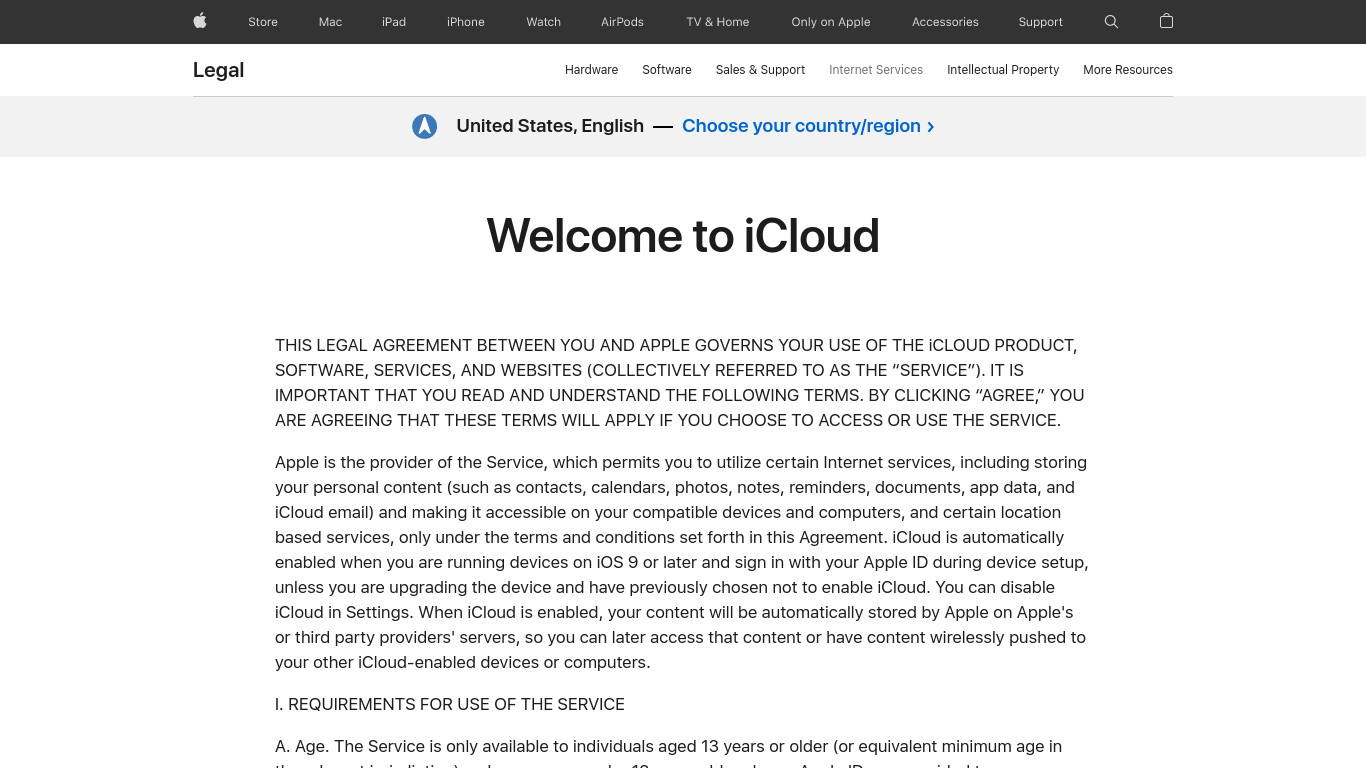This screenshot has width=1366, height=768.
Task: Click the Apple logo icon
Action: click(x=200, y=21)
